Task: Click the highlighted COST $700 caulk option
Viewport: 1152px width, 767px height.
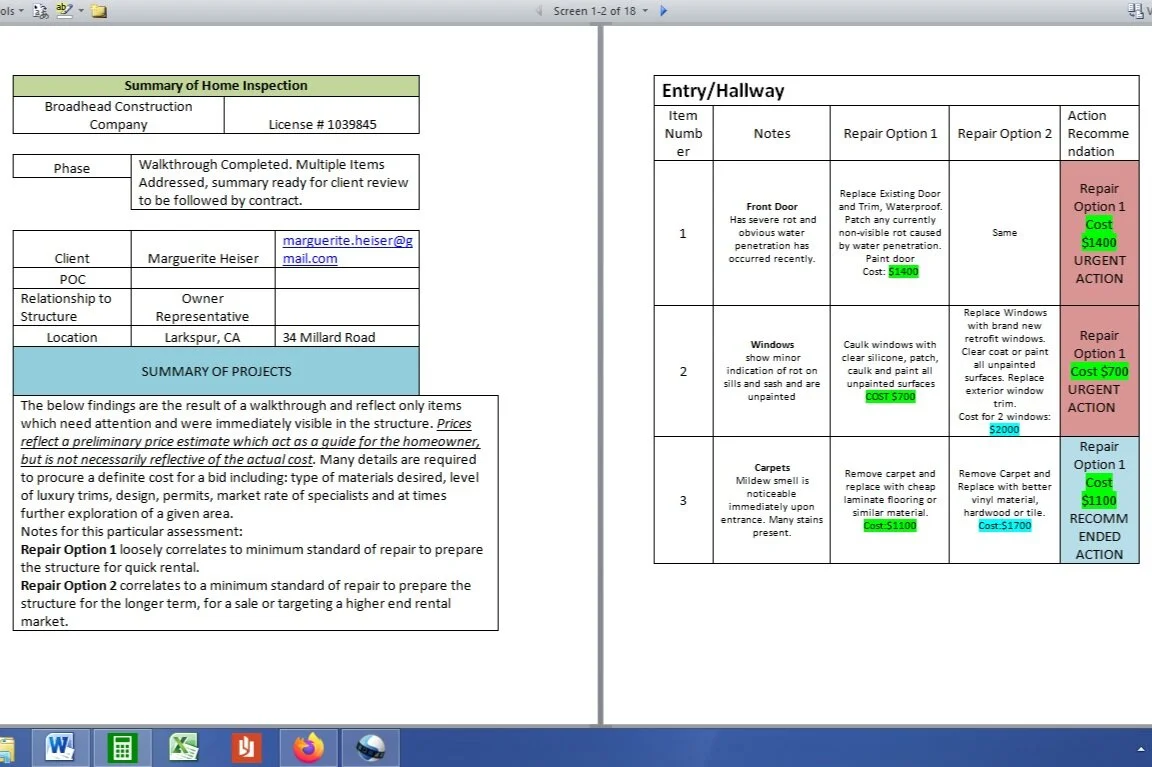Action: click(890, 397)
